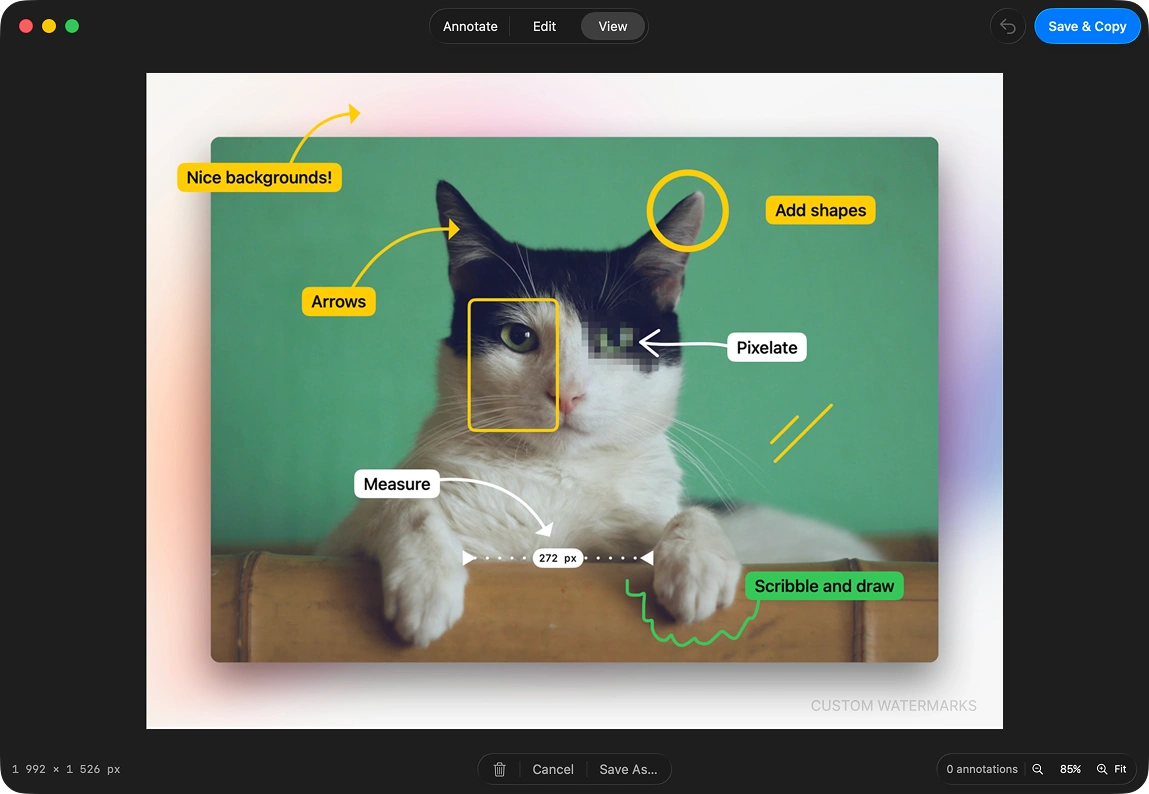Viewport: 1149px width, 794px height.
Task: Click the 85% zoom level
Action: coord(1070,769)
